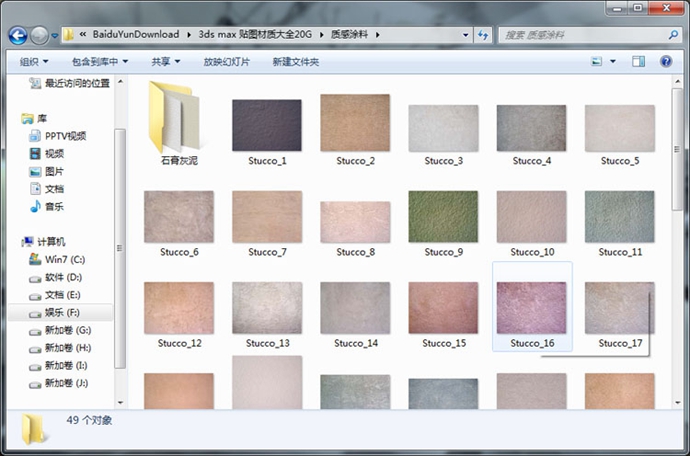This screenshot has width=690, height=456.
Task: Select Stucco_2 thumbnail
Action: 355,123
